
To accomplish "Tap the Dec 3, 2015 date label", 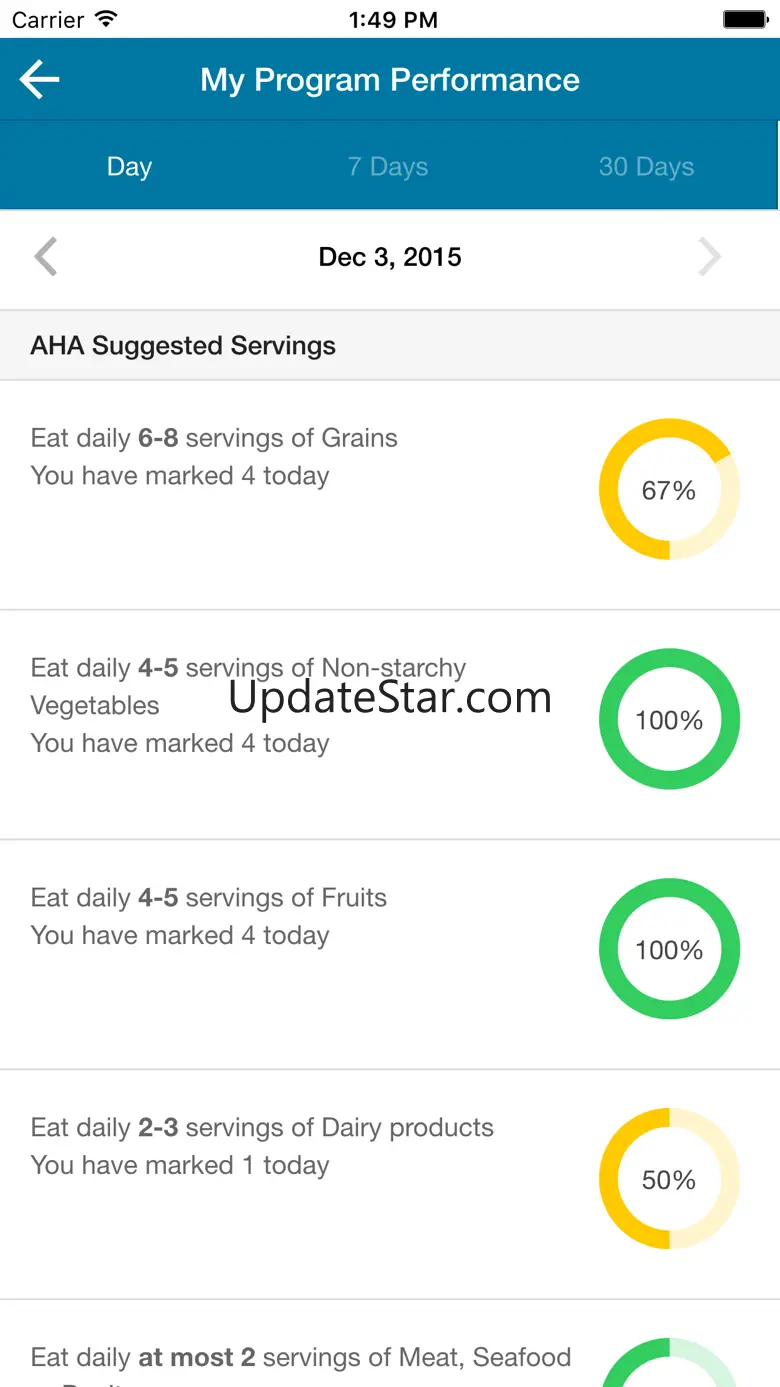I will coord(390,257).
